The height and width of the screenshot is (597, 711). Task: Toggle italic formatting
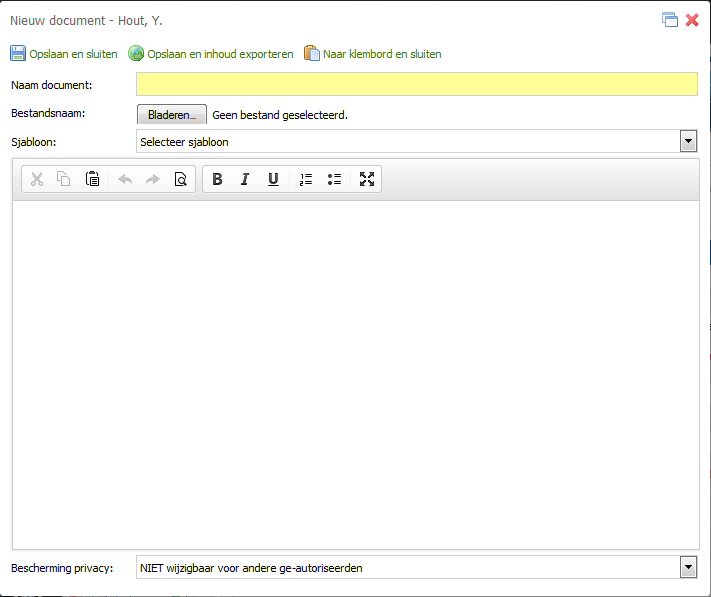pos(245,179)
